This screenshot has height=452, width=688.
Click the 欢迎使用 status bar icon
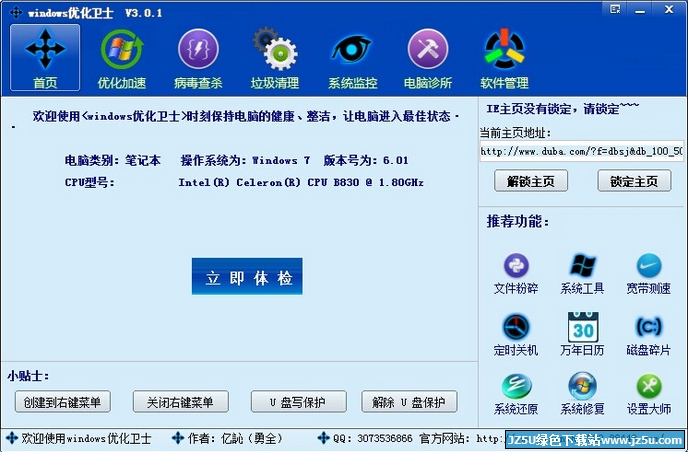pos(12,438)
